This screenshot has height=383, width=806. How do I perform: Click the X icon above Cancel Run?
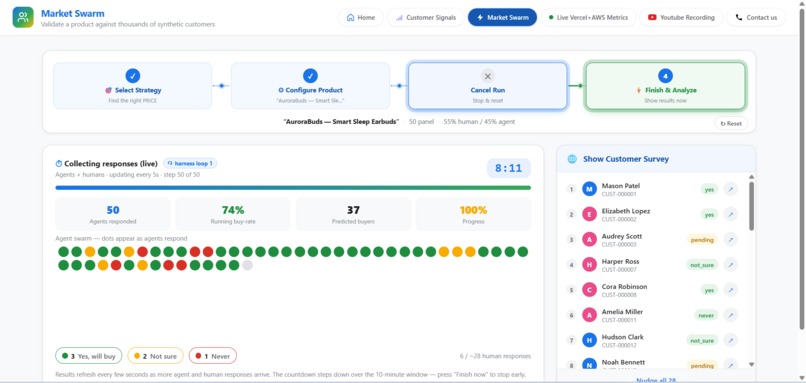click(x=488, y=76)
